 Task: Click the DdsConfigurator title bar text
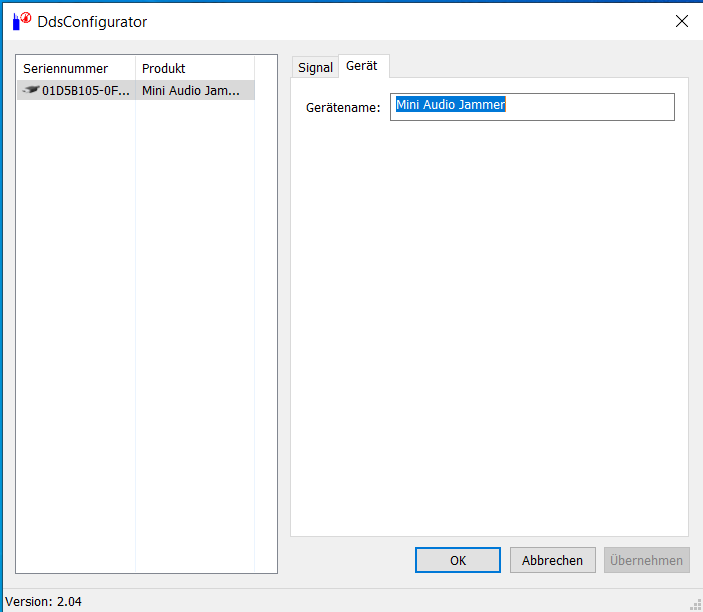(x=91, y=21)
